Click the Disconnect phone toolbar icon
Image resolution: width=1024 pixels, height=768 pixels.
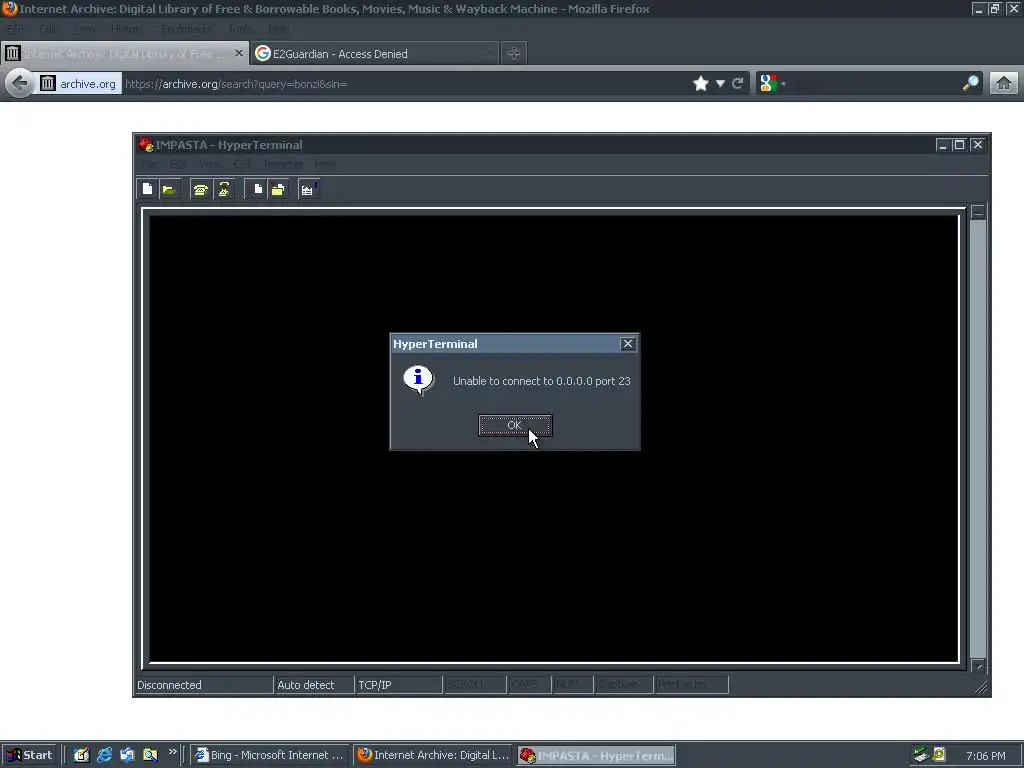(223, 189)
